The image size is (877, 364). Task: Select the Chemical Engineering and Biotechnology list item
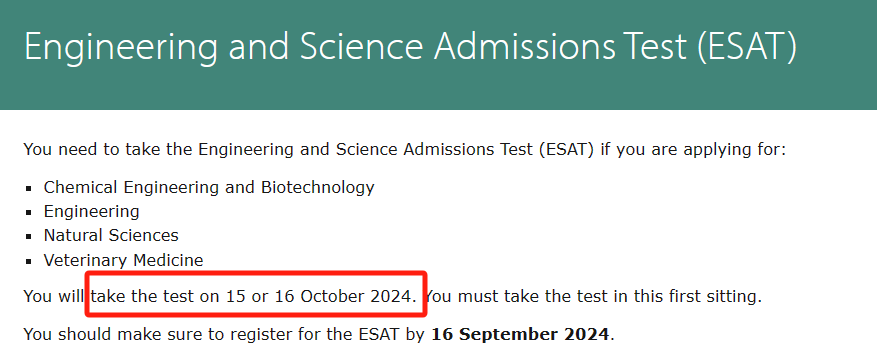point(209,188)
